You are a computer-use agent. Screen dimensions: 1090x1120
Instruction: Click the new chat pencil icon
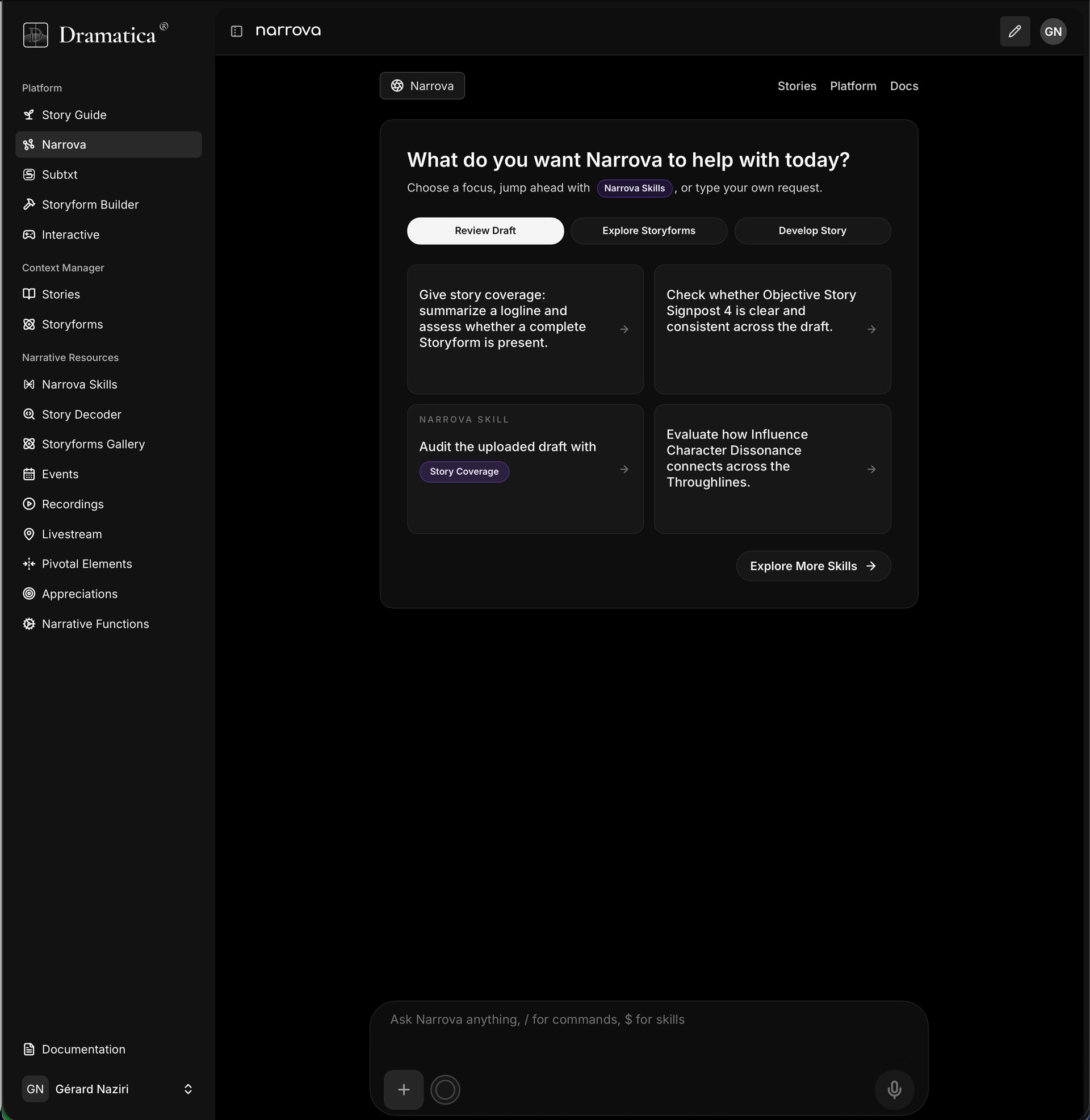pos(1014,31)
